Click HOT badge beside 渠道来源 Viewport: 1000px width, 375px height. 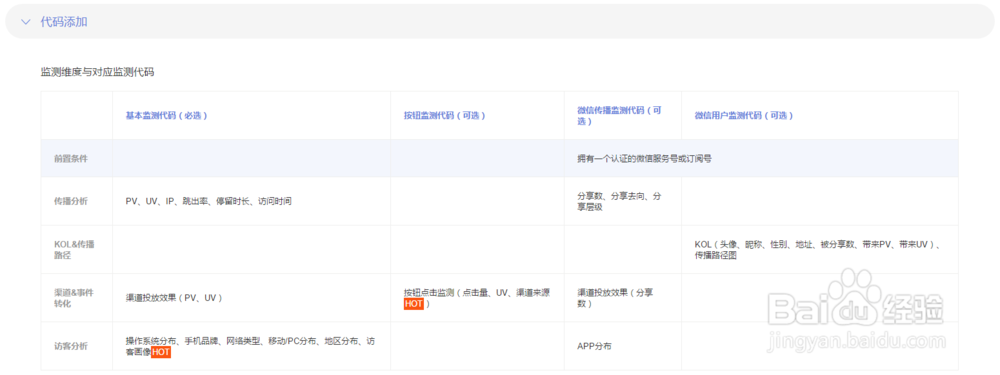click(414, 304)
